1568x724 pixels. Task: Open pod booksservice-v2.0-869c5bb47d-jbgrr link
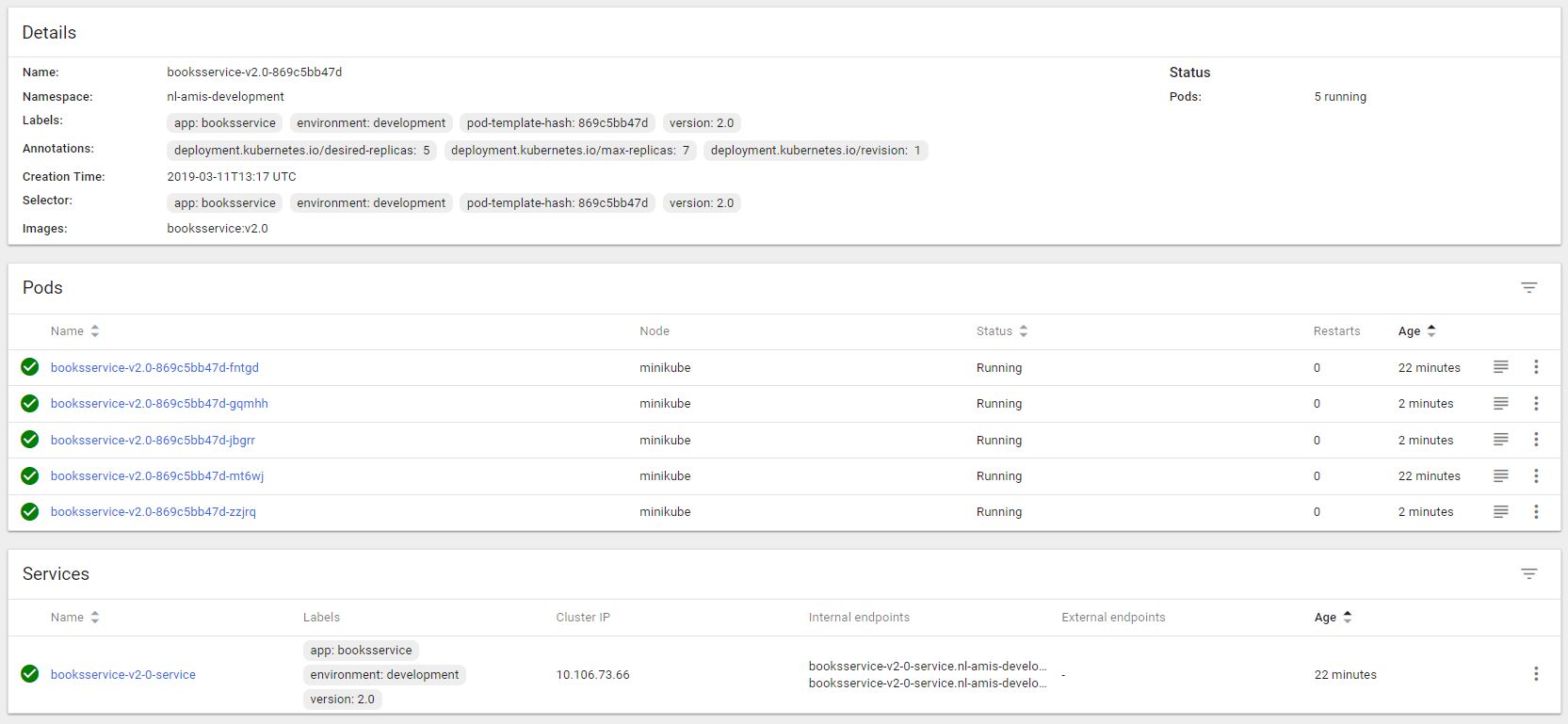(x=153, y=441)
